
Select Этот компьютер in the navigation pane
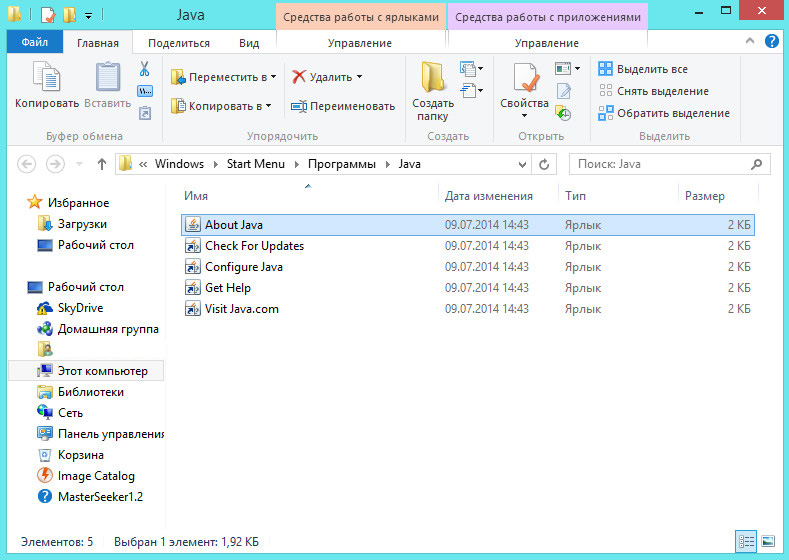click(x=86, y=371)
